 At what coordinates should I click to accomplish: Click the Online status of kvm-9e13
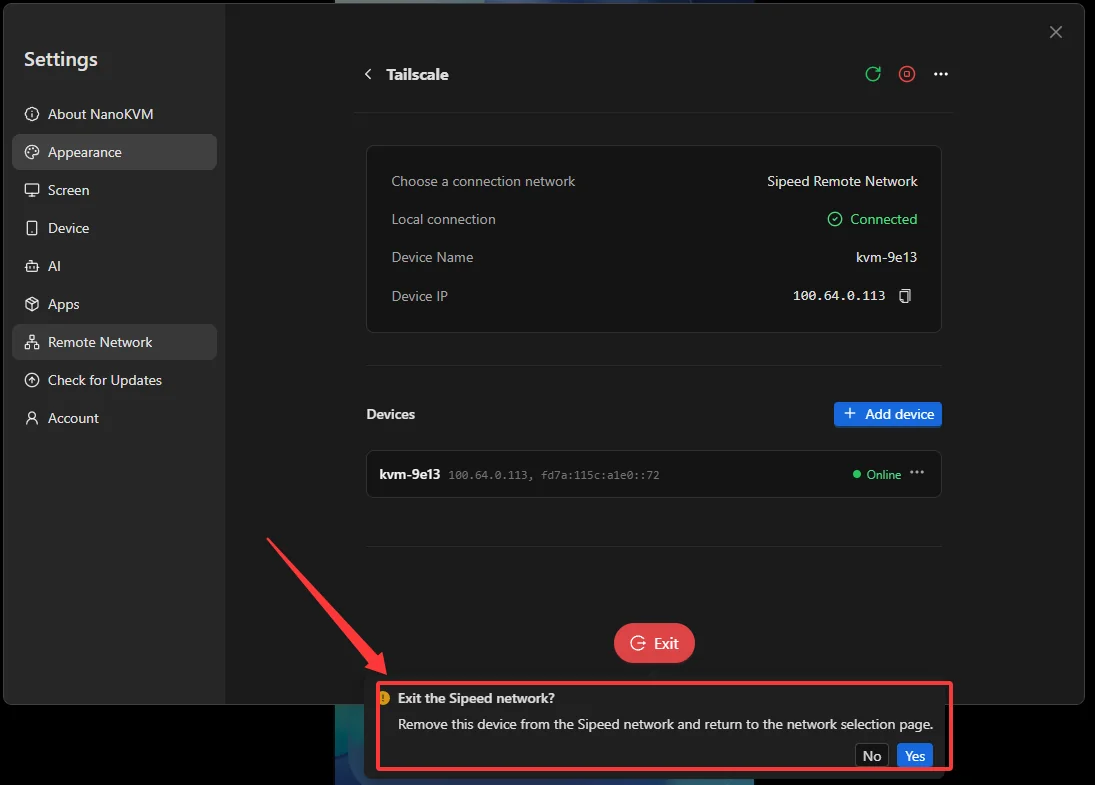click(877, 475)
